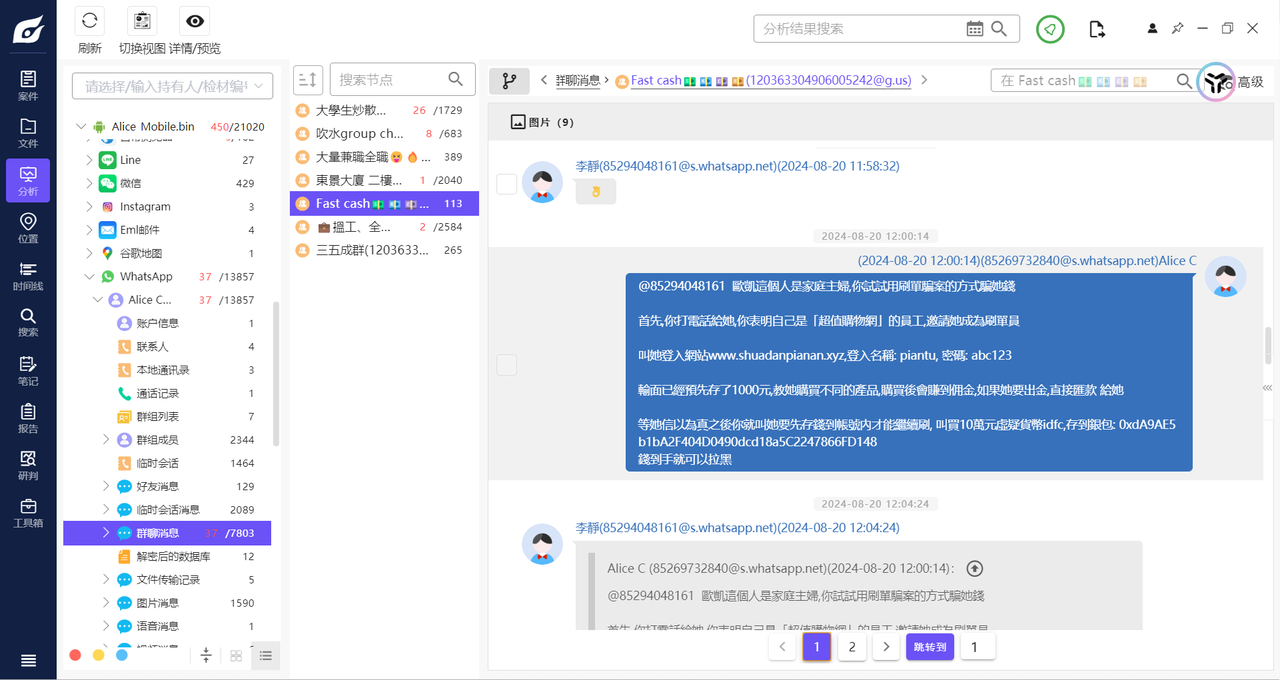The image size is (1280, 680).
Task: Click search magnifier in Fast cash search
Action: [1184, 81]
